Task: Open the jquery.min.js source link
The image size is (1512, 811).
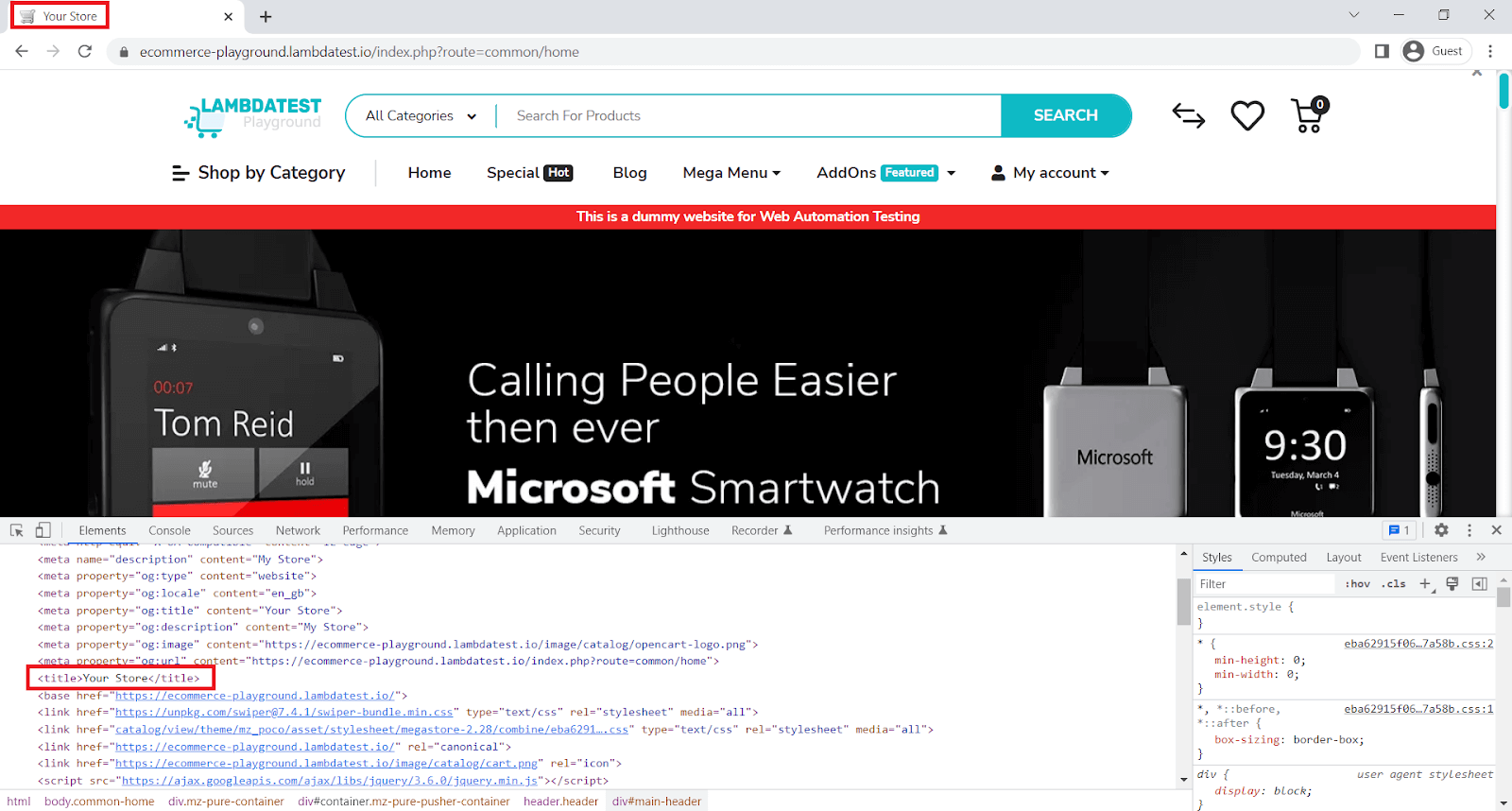Action: tap(330, 781)
